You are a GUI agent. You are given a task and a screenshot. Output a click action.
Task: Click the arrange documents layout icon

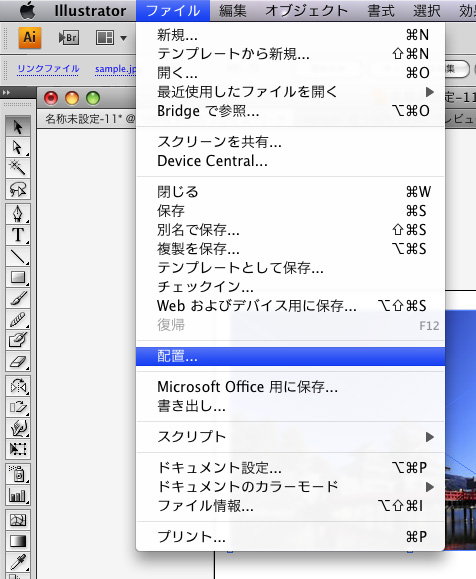pyautogui.click(x=105, y=38)
